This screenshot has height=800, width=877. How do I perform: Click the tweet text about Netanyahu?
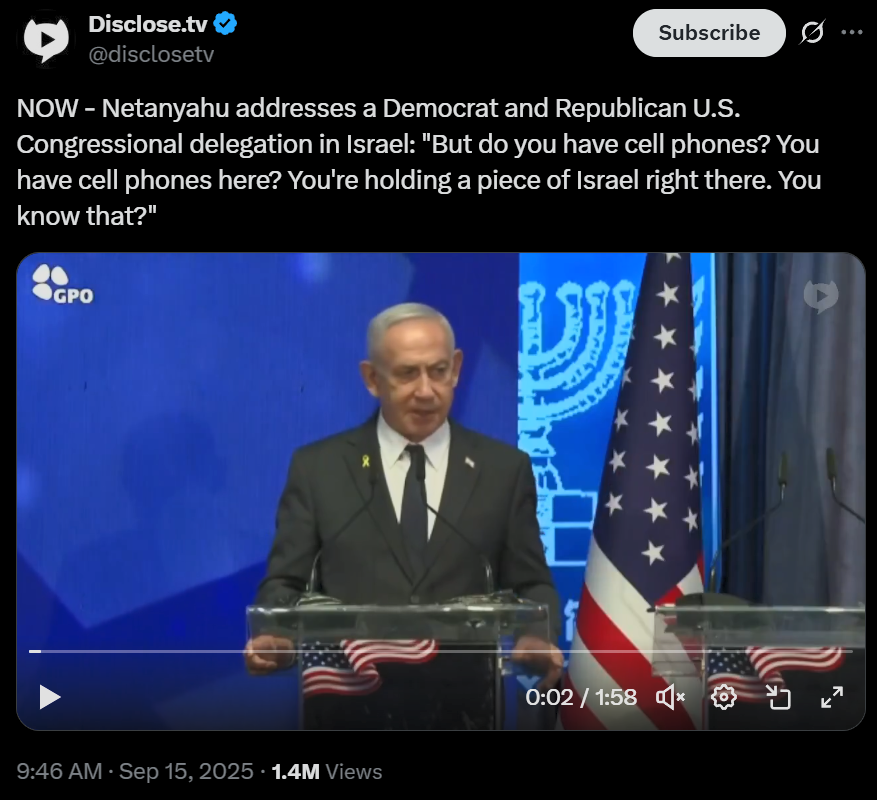pyautogui.click(x=419, y=162)
